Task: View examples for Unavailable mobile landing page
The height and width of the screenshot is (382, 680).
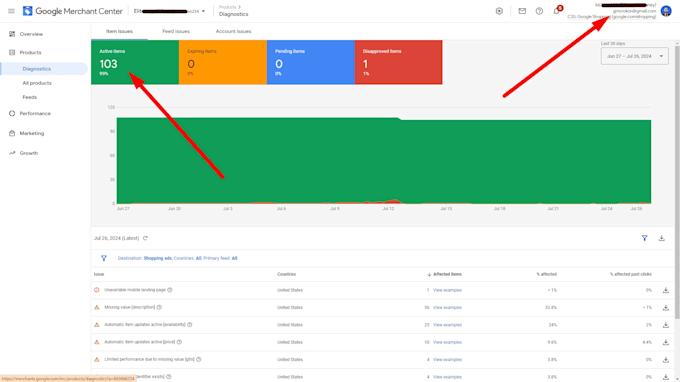Action: 447,290
